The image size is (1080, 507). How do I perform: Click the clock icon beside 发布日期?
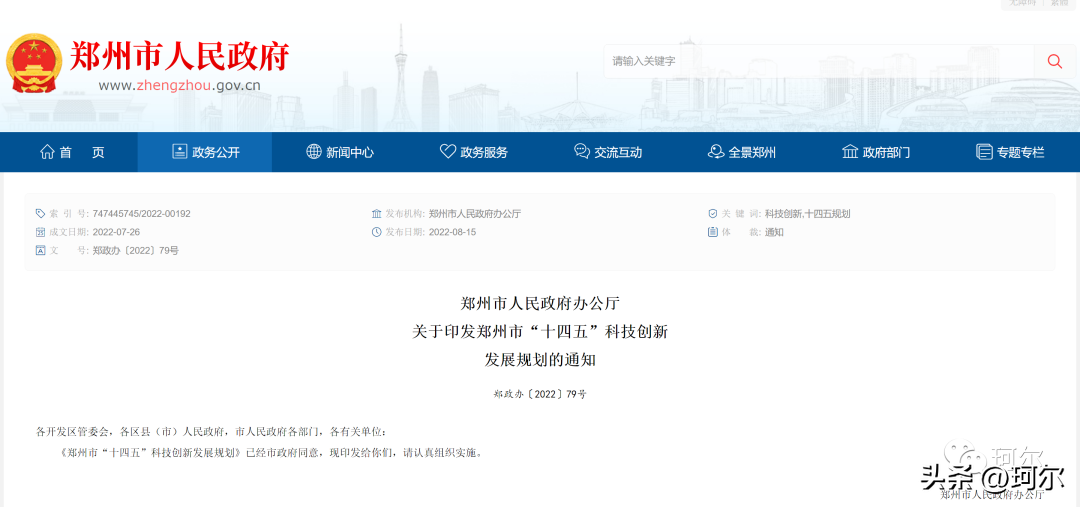[376, 232]
